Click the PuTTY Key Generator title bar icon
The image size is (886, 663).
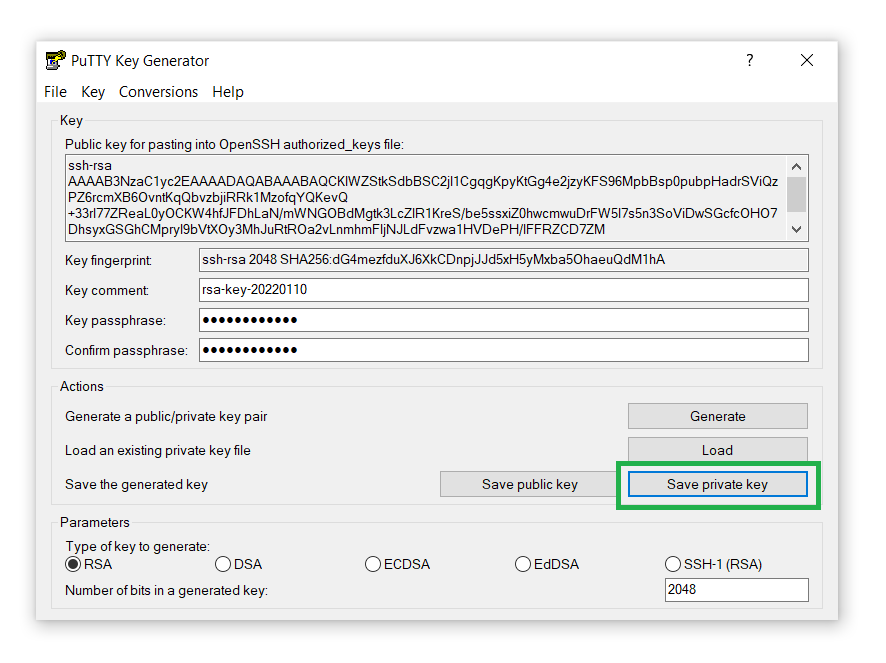click(x=55, y=60)
